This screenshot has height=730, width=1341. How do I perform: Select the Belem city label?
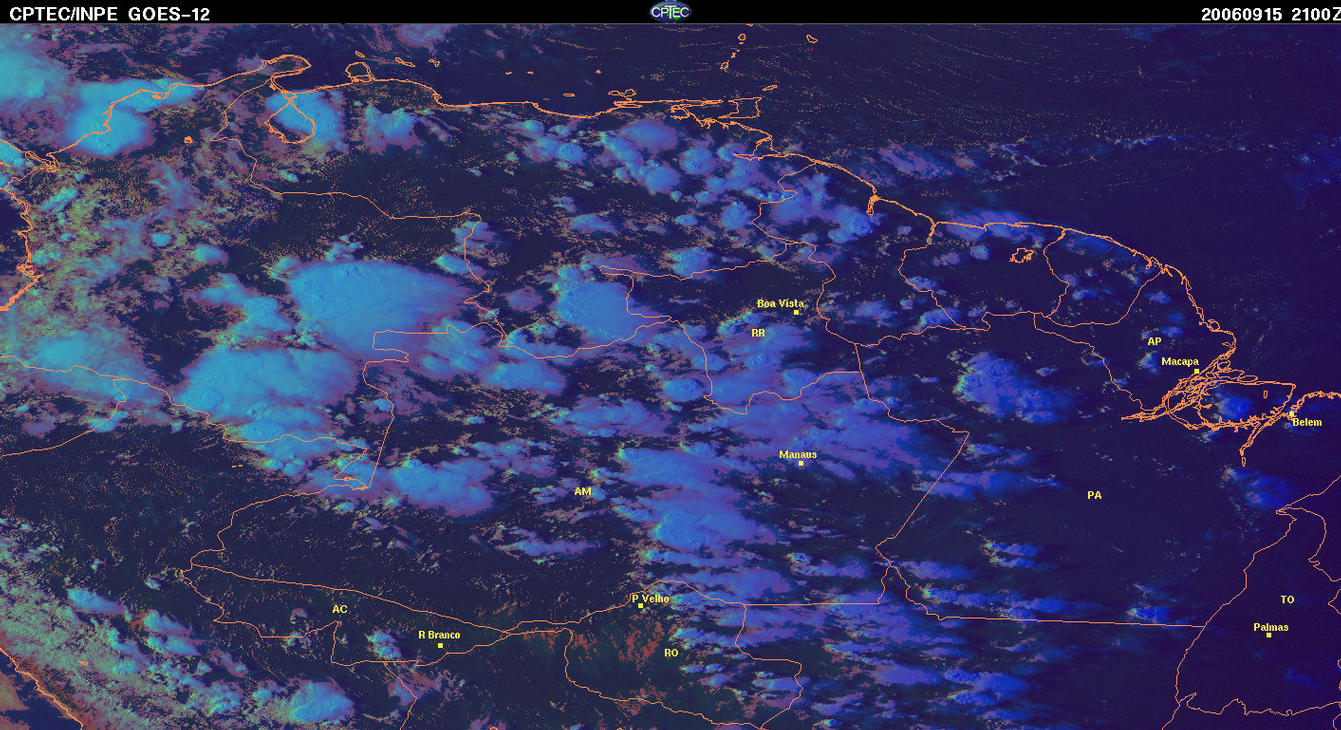pyautogui.click(x=1307, y=422)
